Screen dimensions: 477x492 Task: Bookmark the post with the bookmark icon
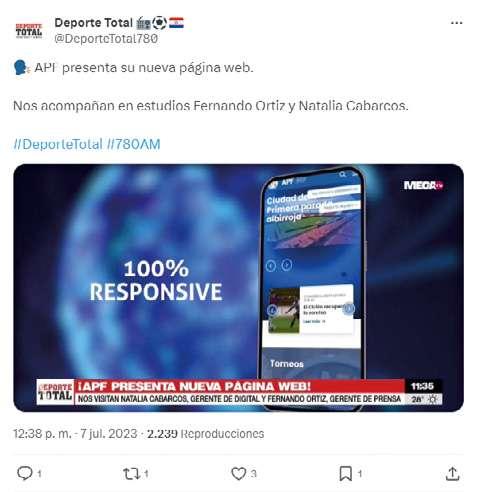(345, 473)
